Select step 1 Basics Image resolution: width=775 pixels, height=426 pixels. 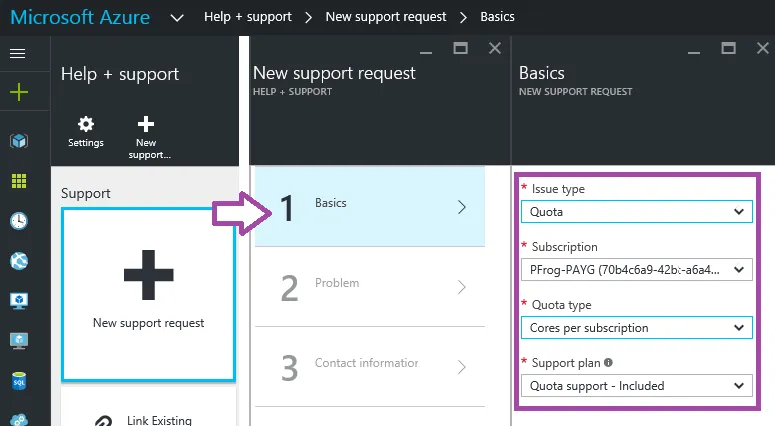(x=369, y=207)
